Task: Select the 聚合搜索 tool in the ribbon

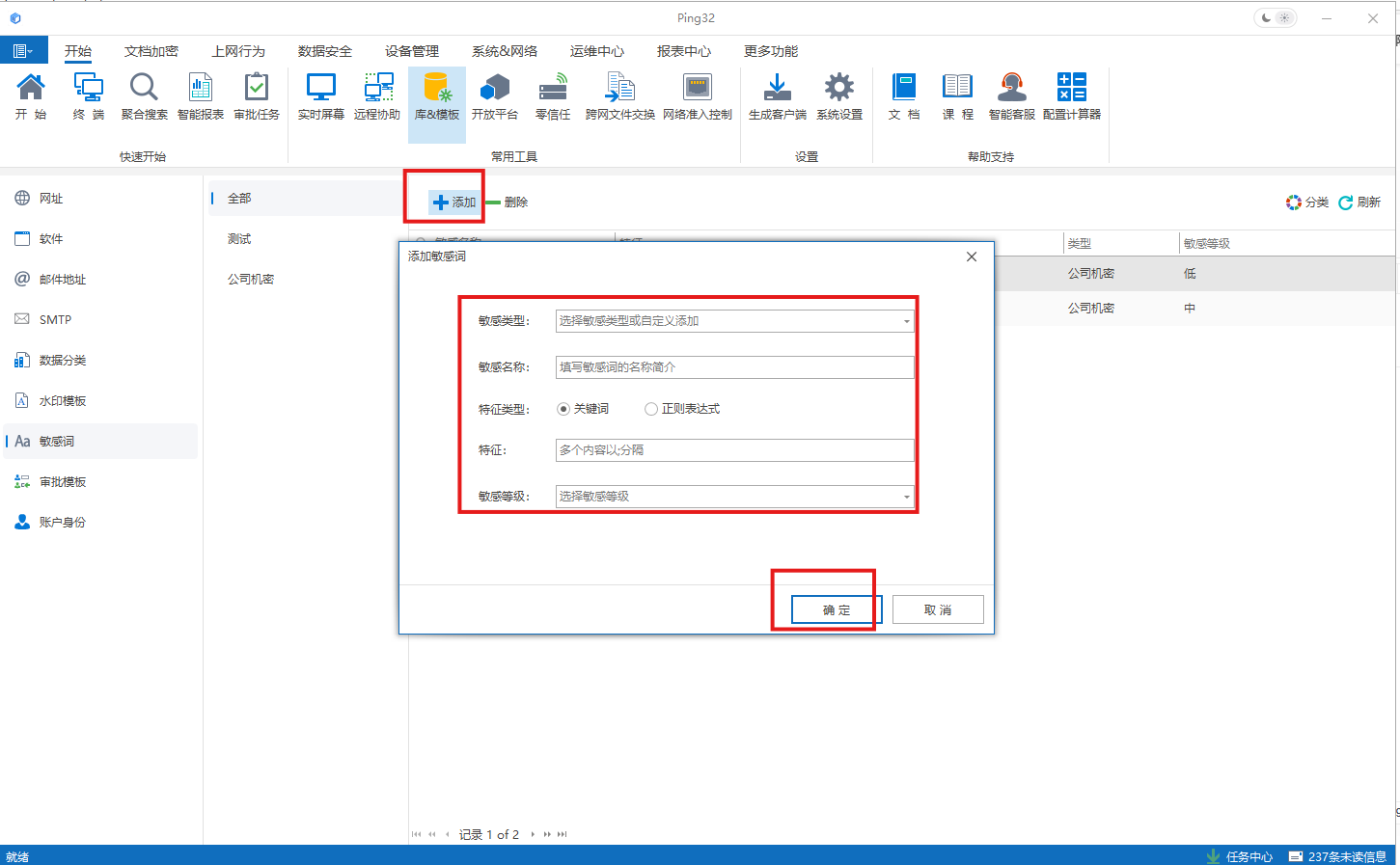Action: point(143,95)
